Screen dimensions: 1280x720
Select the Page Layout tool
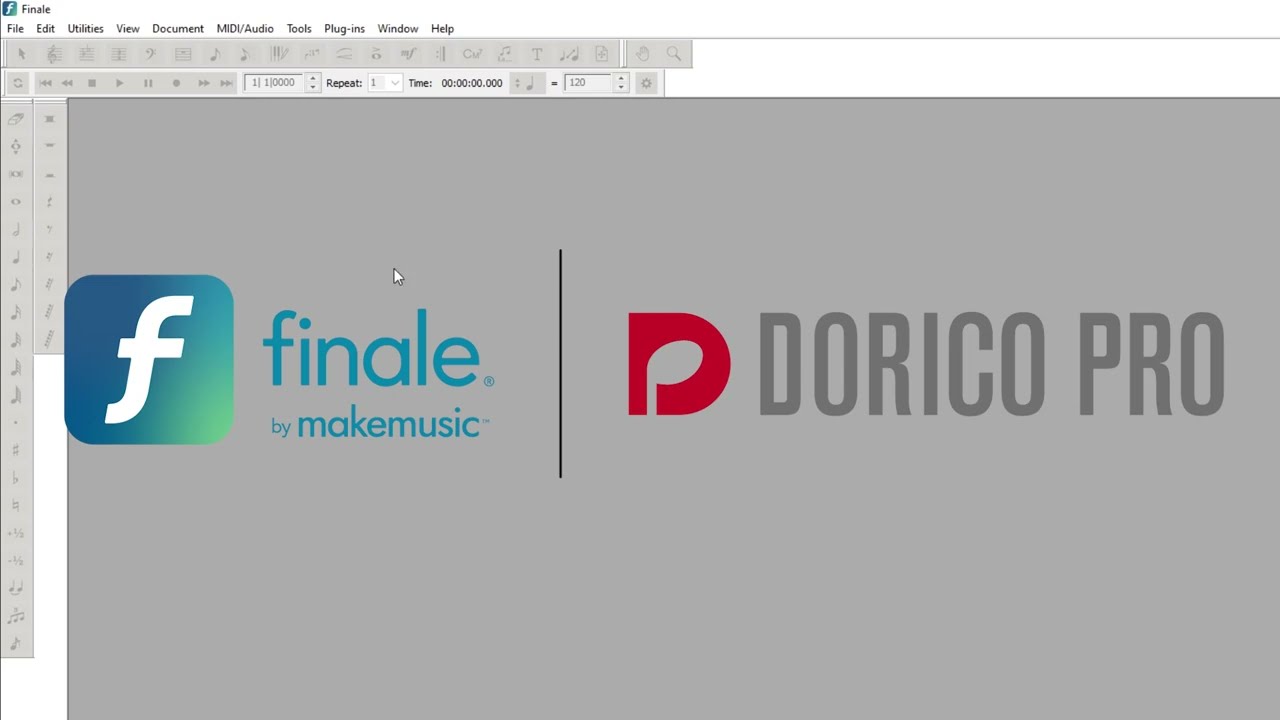[601, 54]
